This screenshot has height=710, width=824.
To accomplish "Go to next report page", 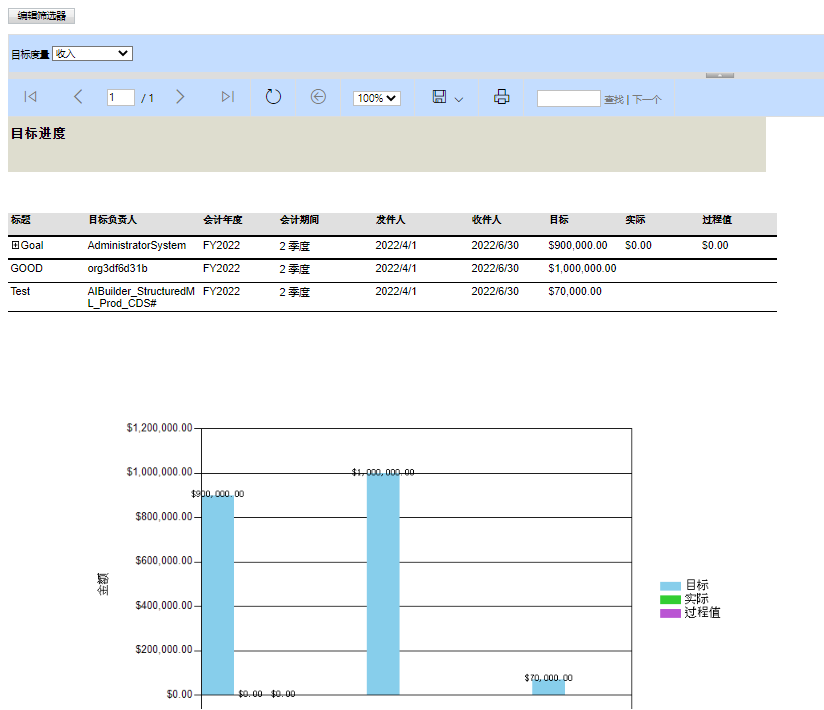I will (180, 97).
